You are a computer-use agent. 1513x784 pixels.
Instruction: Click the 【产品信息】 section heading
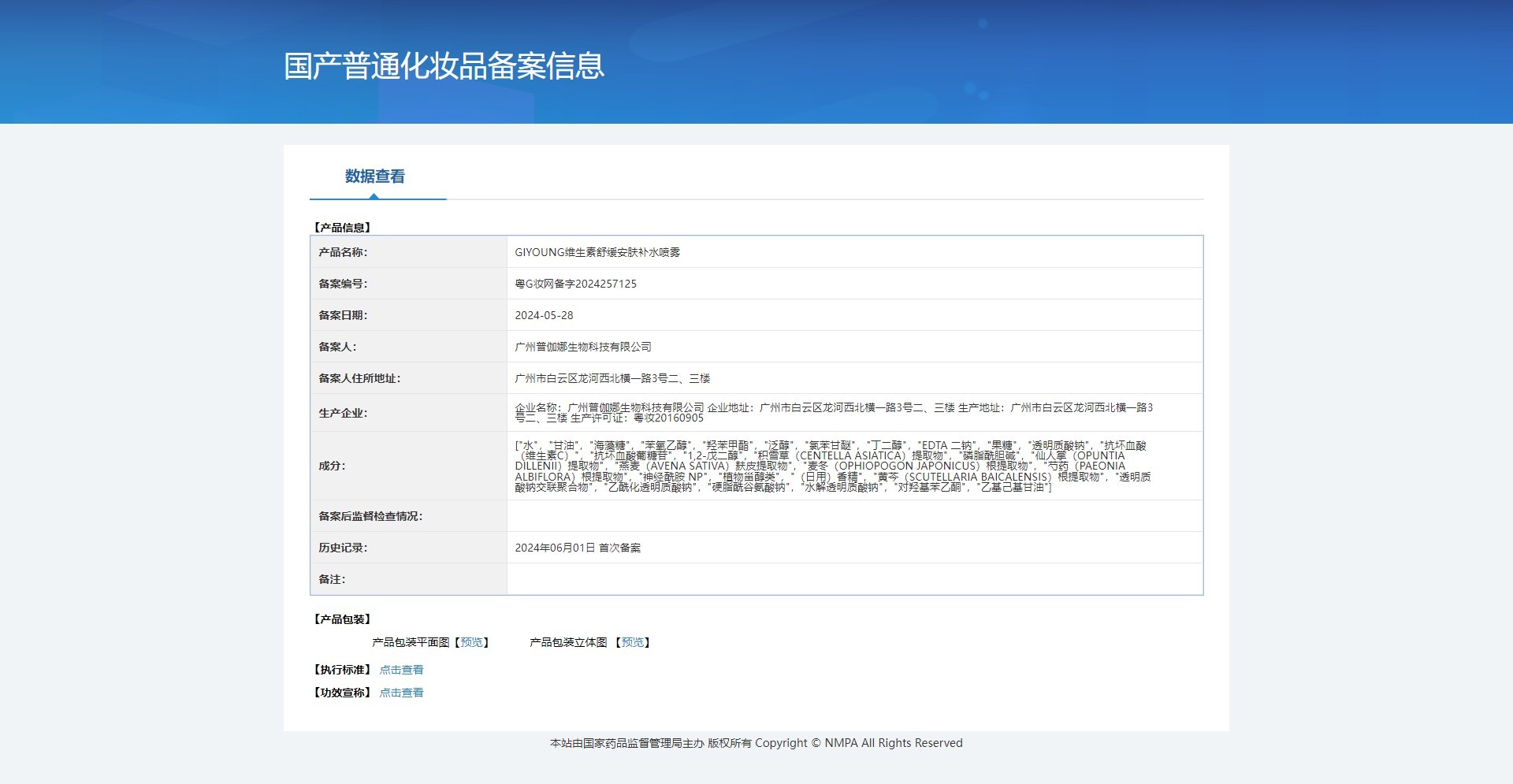click(x=343, y=228)
